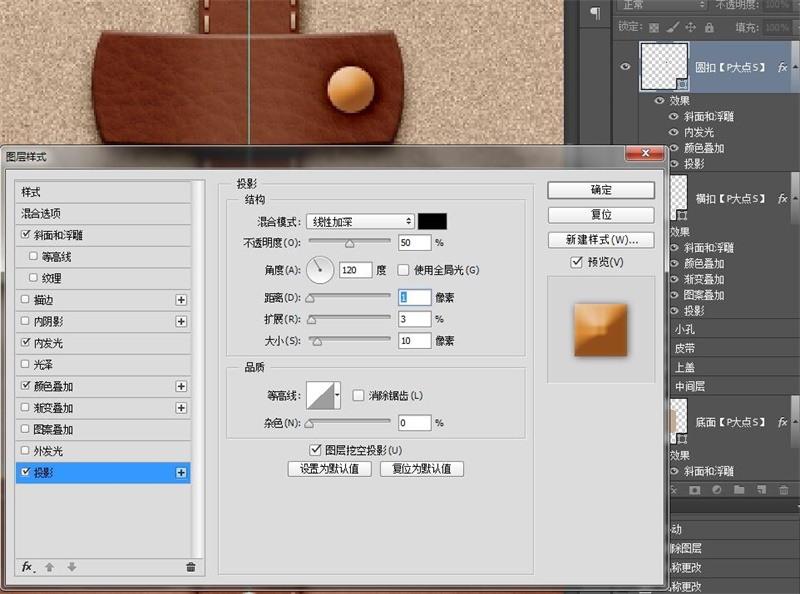Open the fx menu at dialog bottom-left
This screenshot has height=594, width=800.
tap(28, 567)
